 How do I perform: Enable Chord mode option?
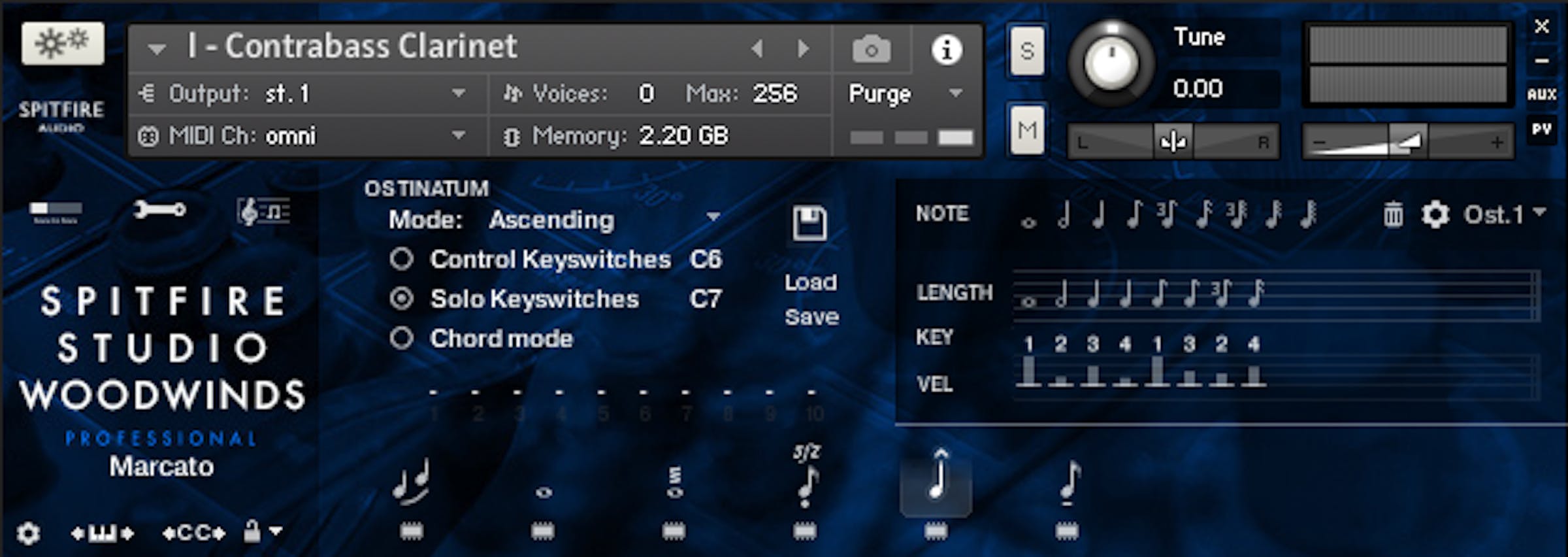[x=401, y=339]
